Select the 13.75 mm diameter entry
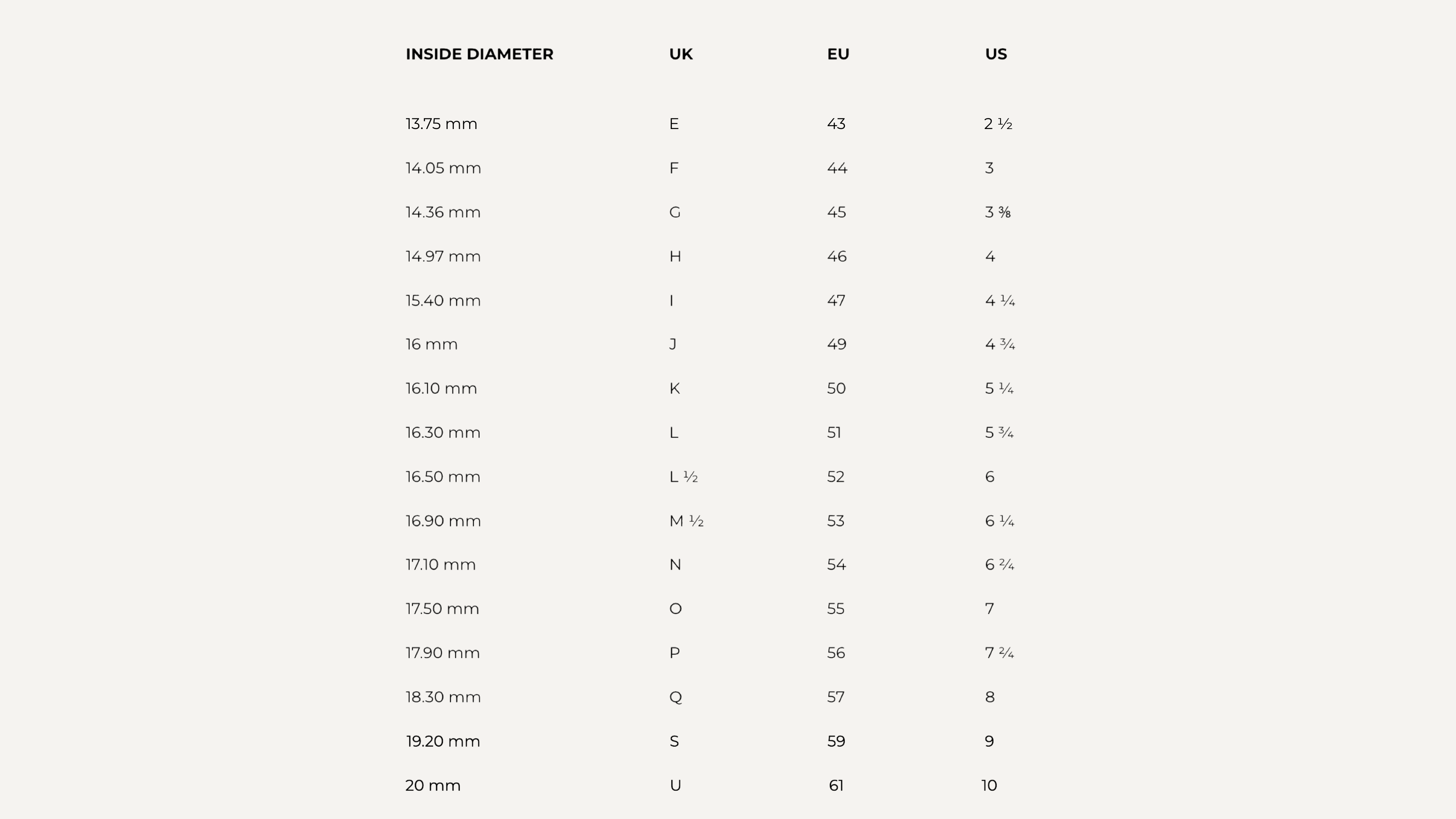Viewport: 1456px width, 819px height. tap(441, 124)
